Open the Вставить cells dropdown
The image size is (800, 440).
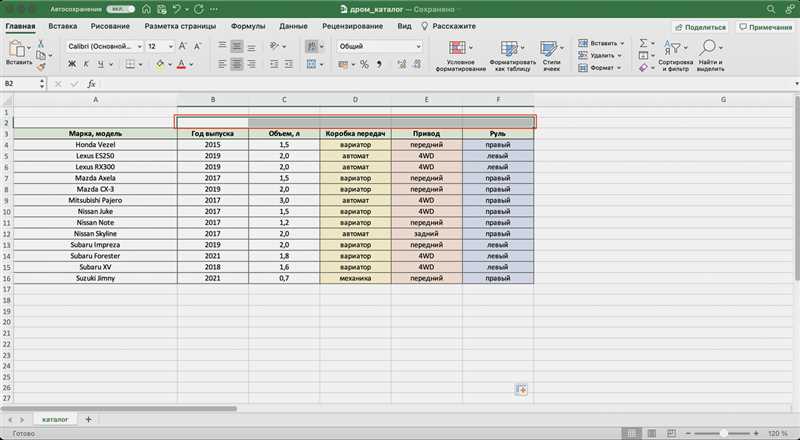601,43
